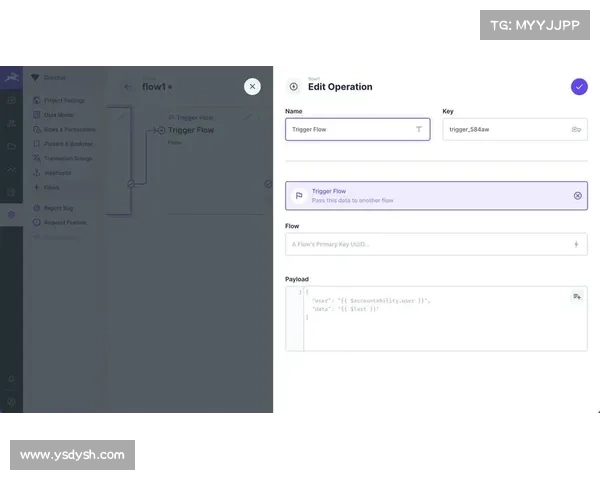Click the add-template icon in Payload editor
The height and width of the screenshot is (480, 600).
click(576, 296)
